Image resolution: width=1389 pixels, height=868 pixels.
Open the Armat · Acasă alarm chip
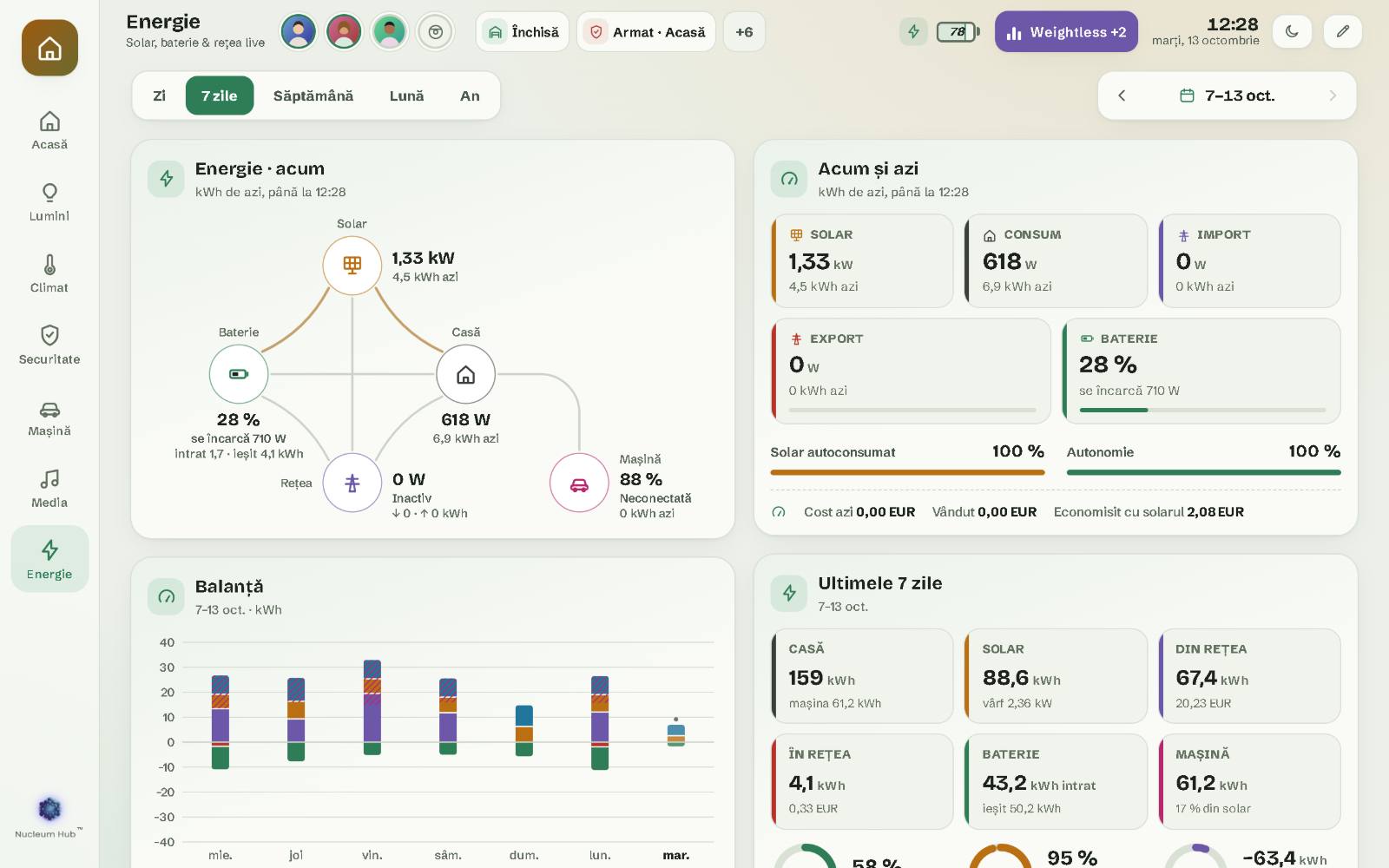click(647, 32)
